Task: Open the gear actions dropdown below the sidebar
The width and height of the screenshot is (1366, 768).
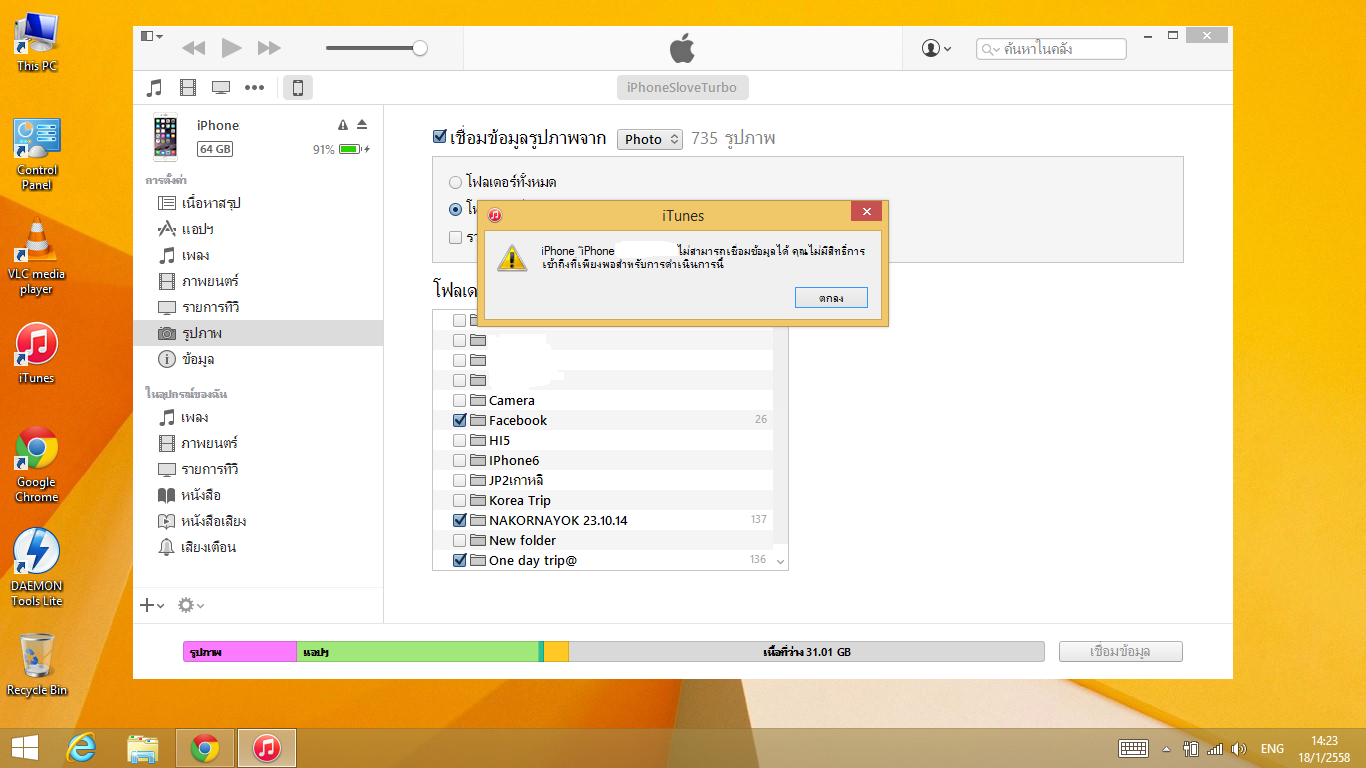Action: (190, 605)
